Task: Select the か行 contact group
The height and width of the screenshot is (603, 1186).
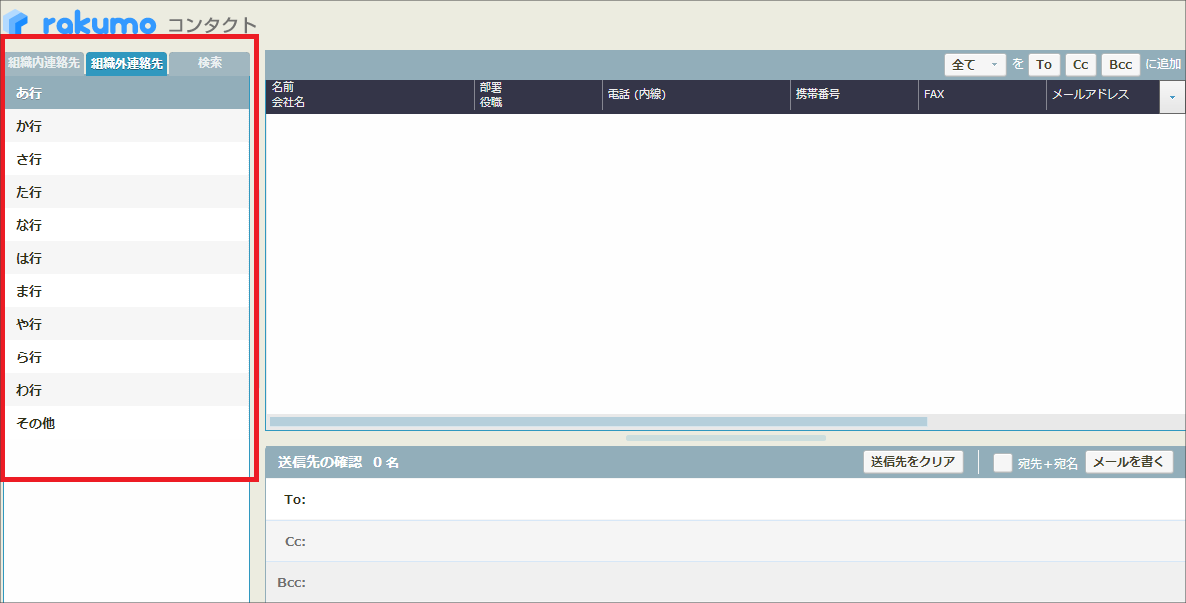Action: [x=127, y=126]
